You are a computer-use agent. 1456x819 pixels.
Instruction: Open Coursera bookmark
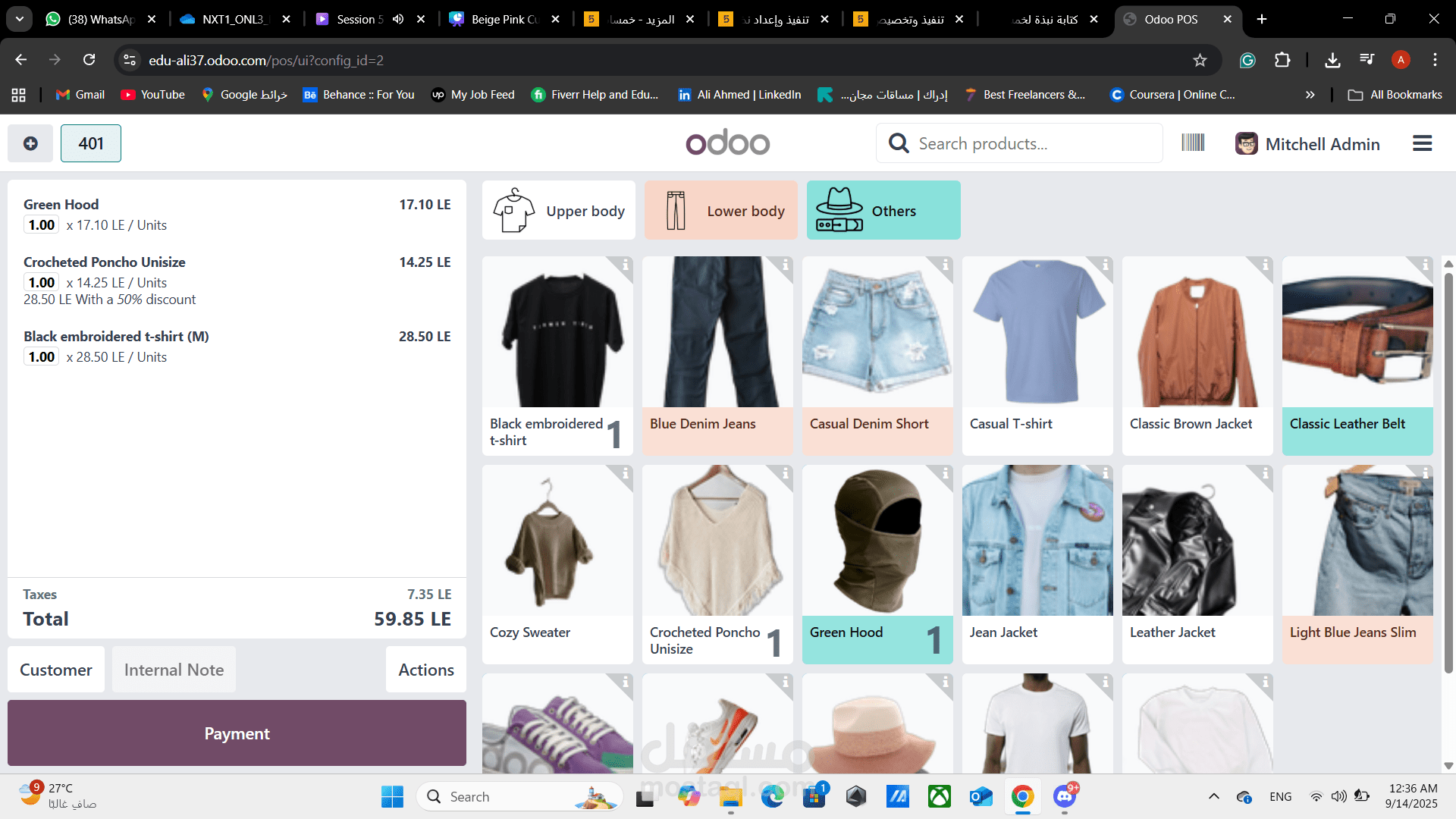click(1172, 95)
